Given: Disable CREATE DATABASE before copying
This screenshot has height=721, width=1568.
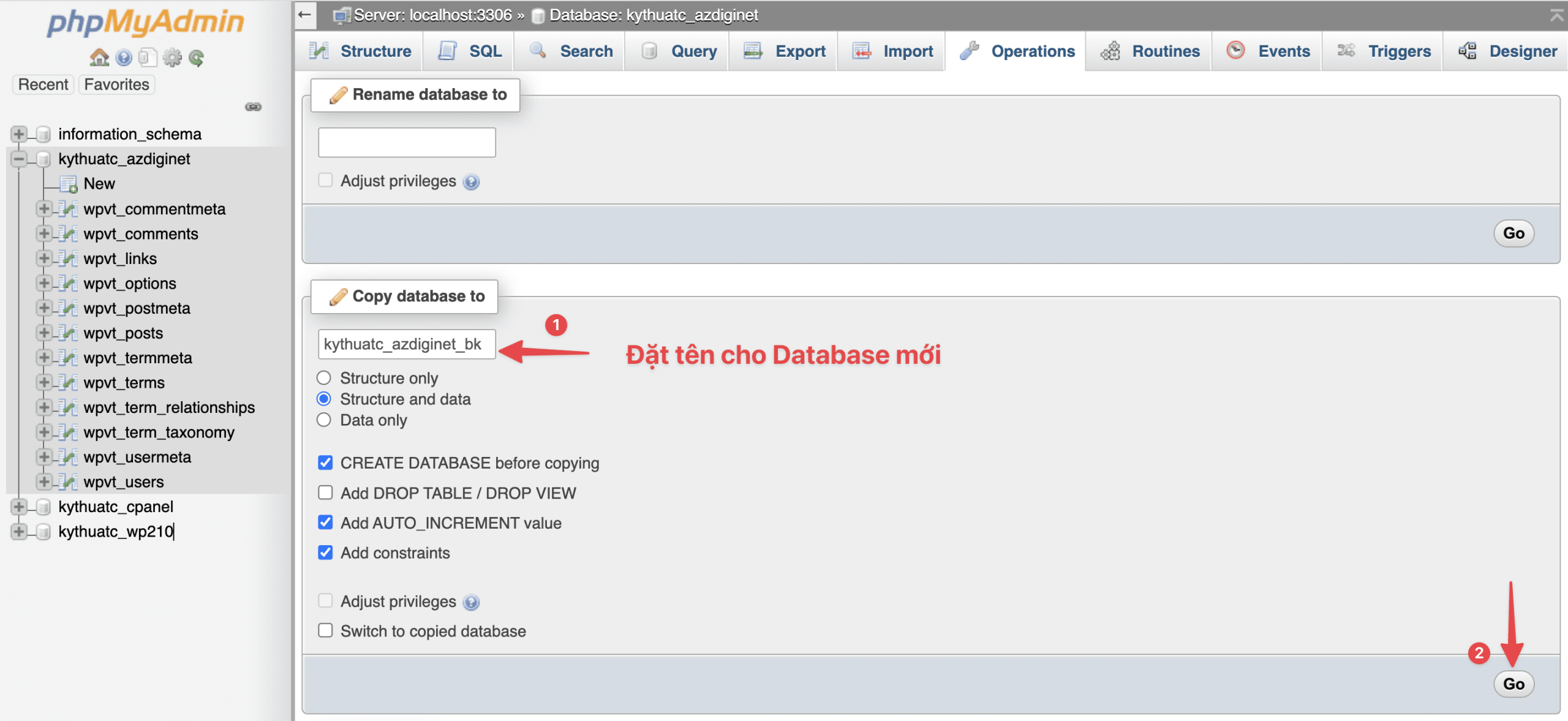Looking at the screenshot, I should pos(325,463).
